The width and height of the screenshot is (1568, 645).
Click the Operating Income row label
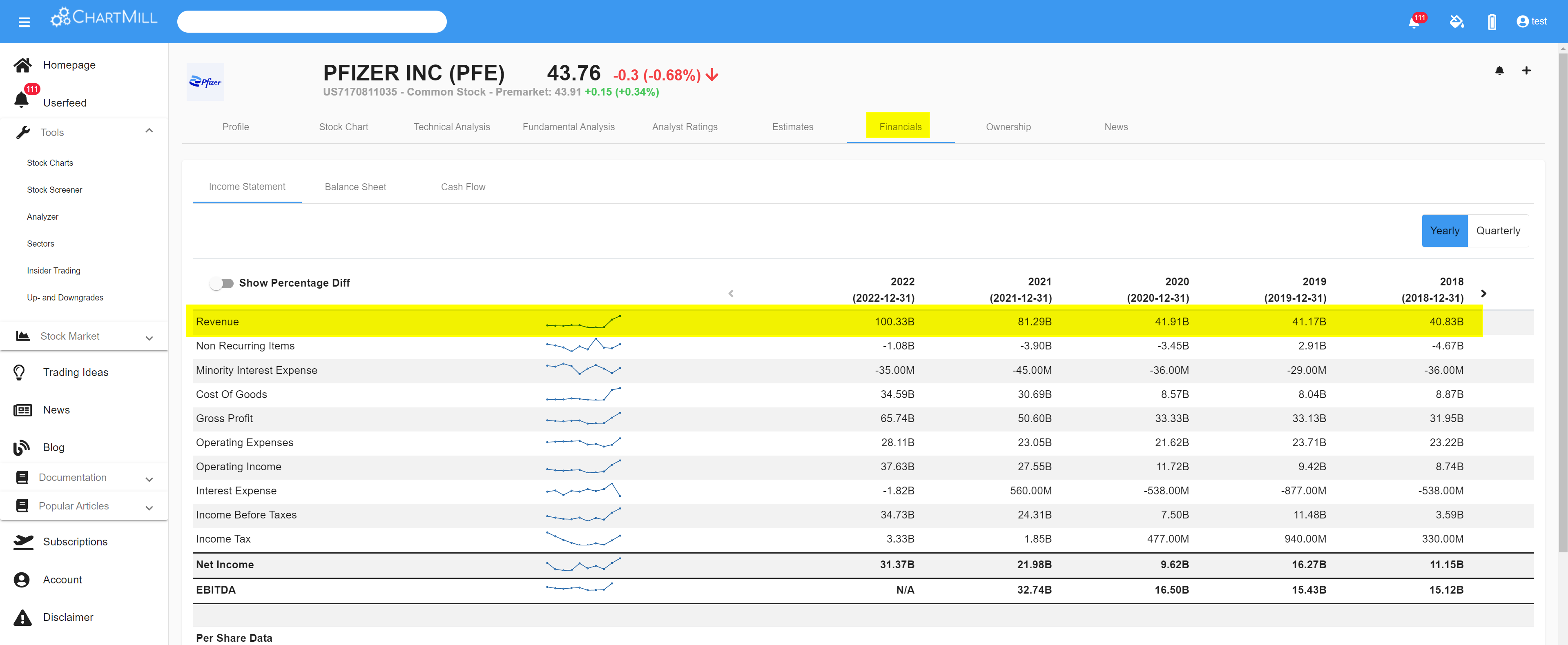pyautogui.click(x=239, y=467)
